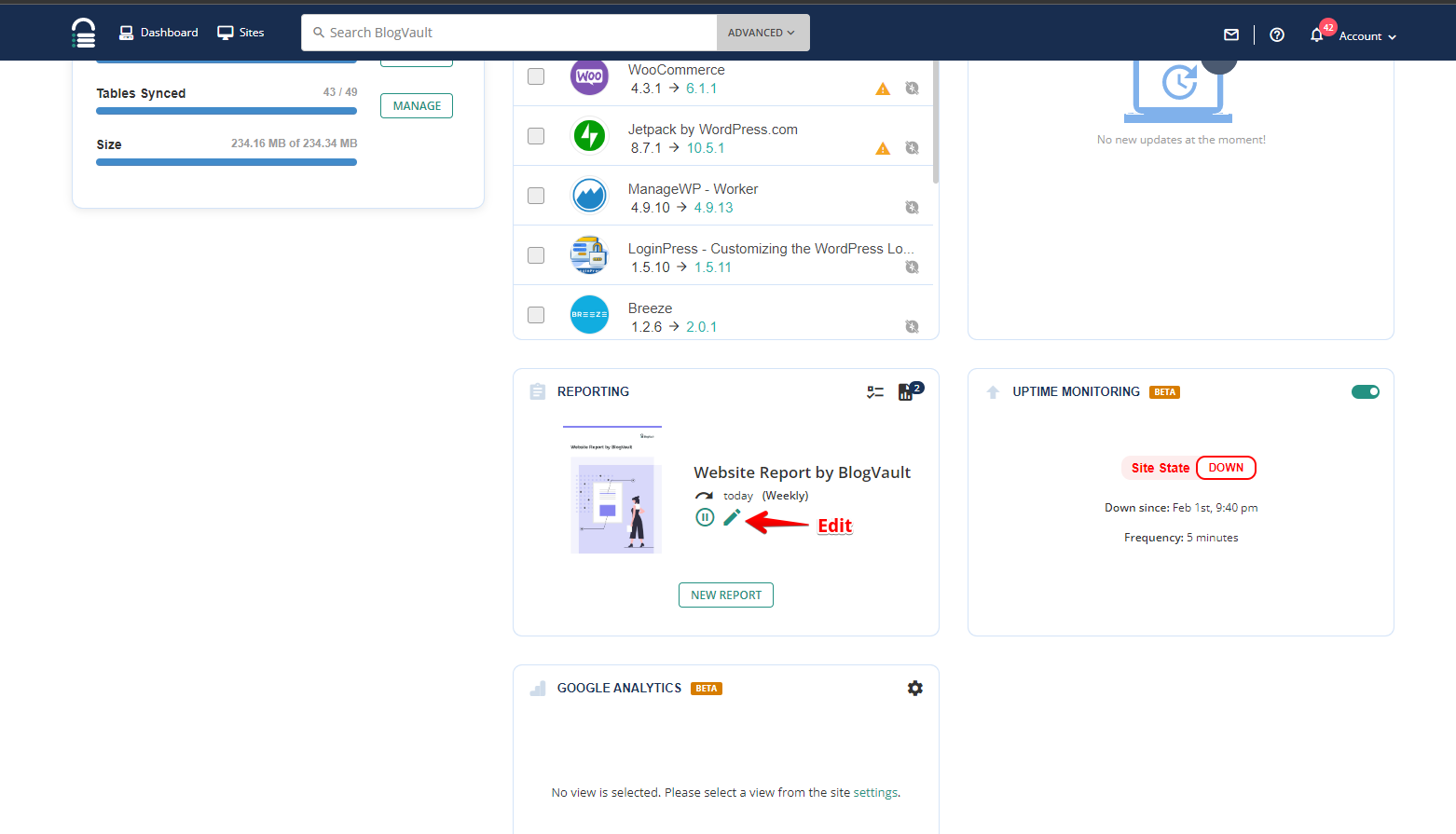The image size is (1456, 834).
Task: Open the Dashboard menu item
Action: (158, 33)
